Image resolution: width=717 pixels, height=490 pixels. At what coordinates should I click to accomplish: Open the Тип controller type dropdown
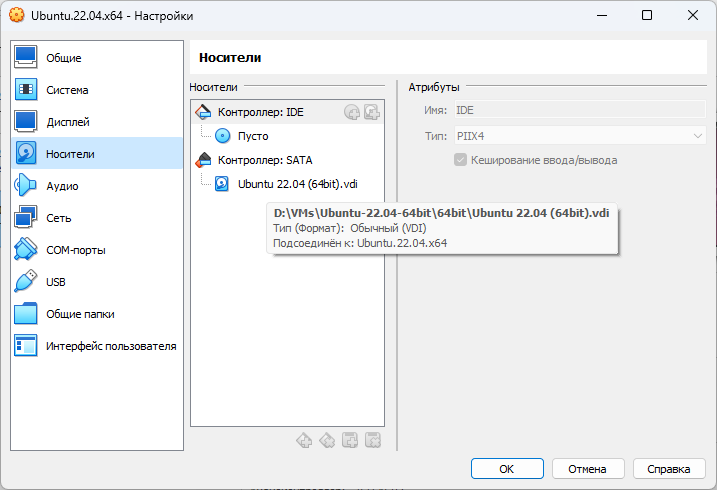[579, 136]
